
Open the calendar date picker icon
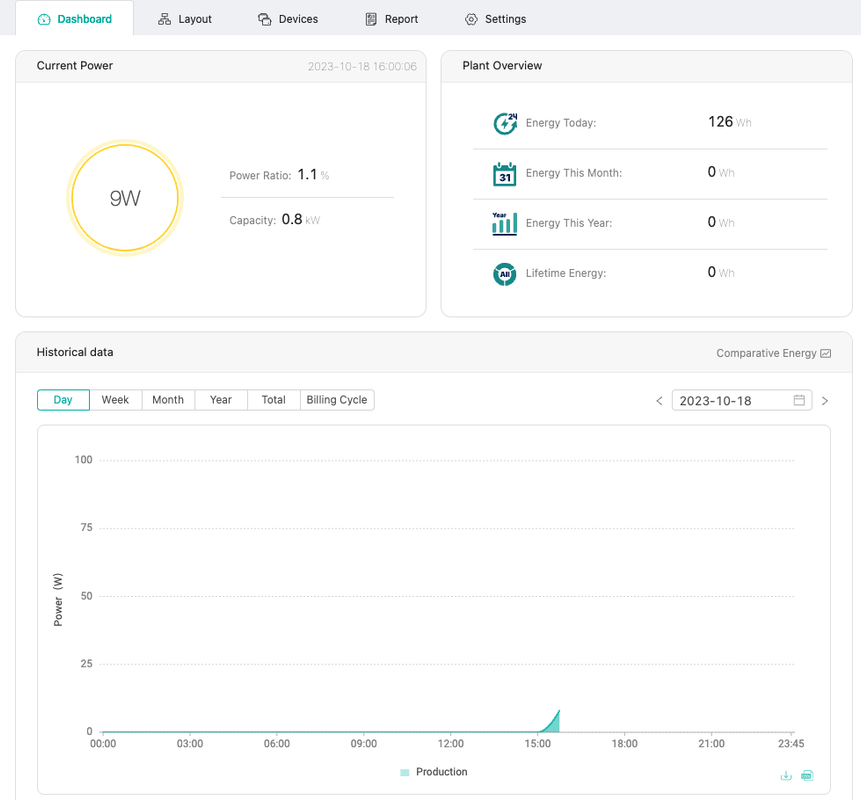(799, 400)
